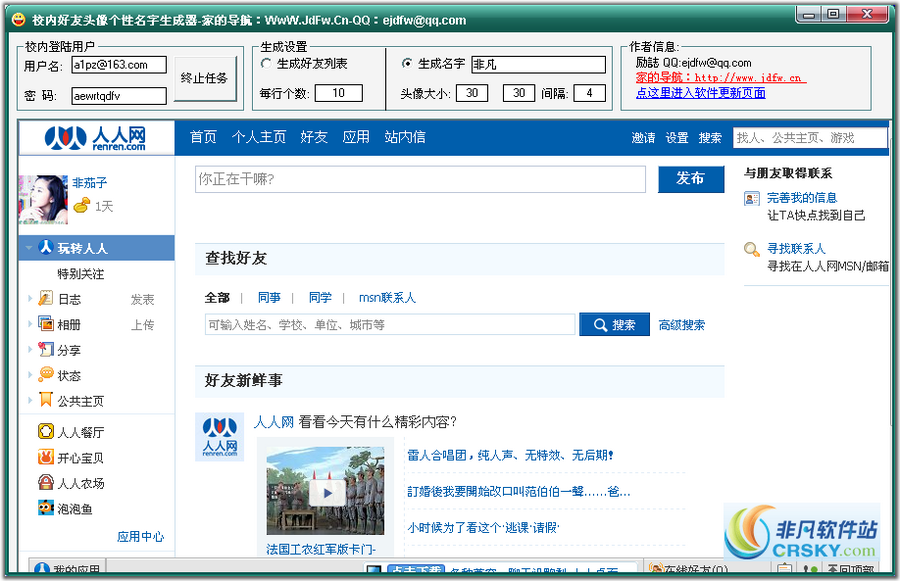The image size is (900, 581).
Task: Click the top 找人、公共主页、游戏 search box
Action: (810, 138)
